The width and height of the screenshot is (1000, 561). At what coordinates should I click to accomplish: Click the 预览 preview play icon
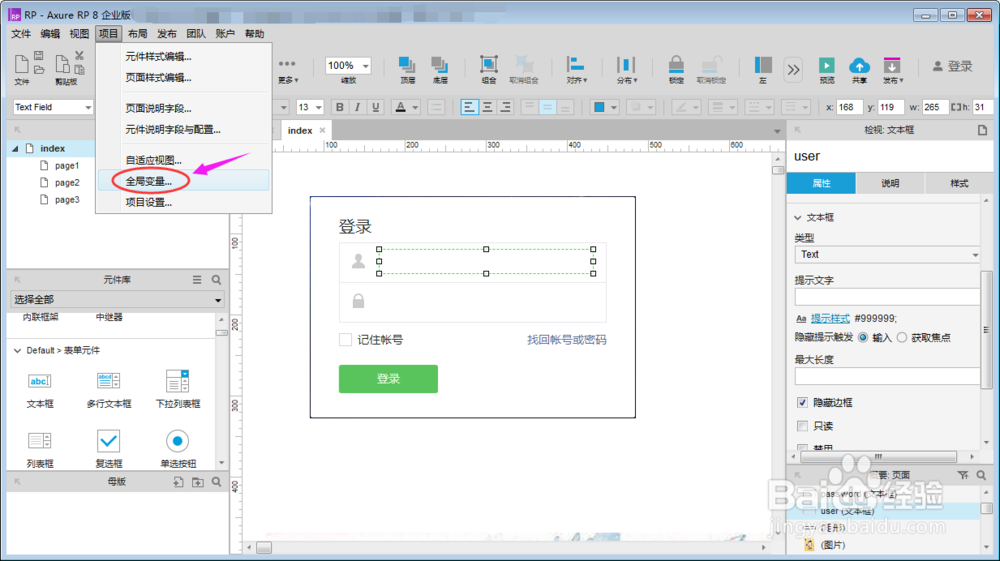tap(827, 65)
